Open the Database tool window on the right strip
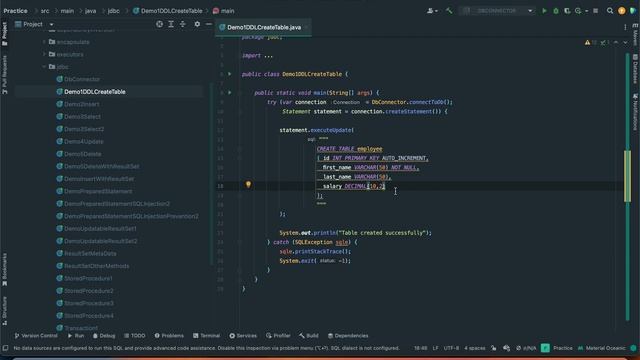 click(x=636, y=68)
